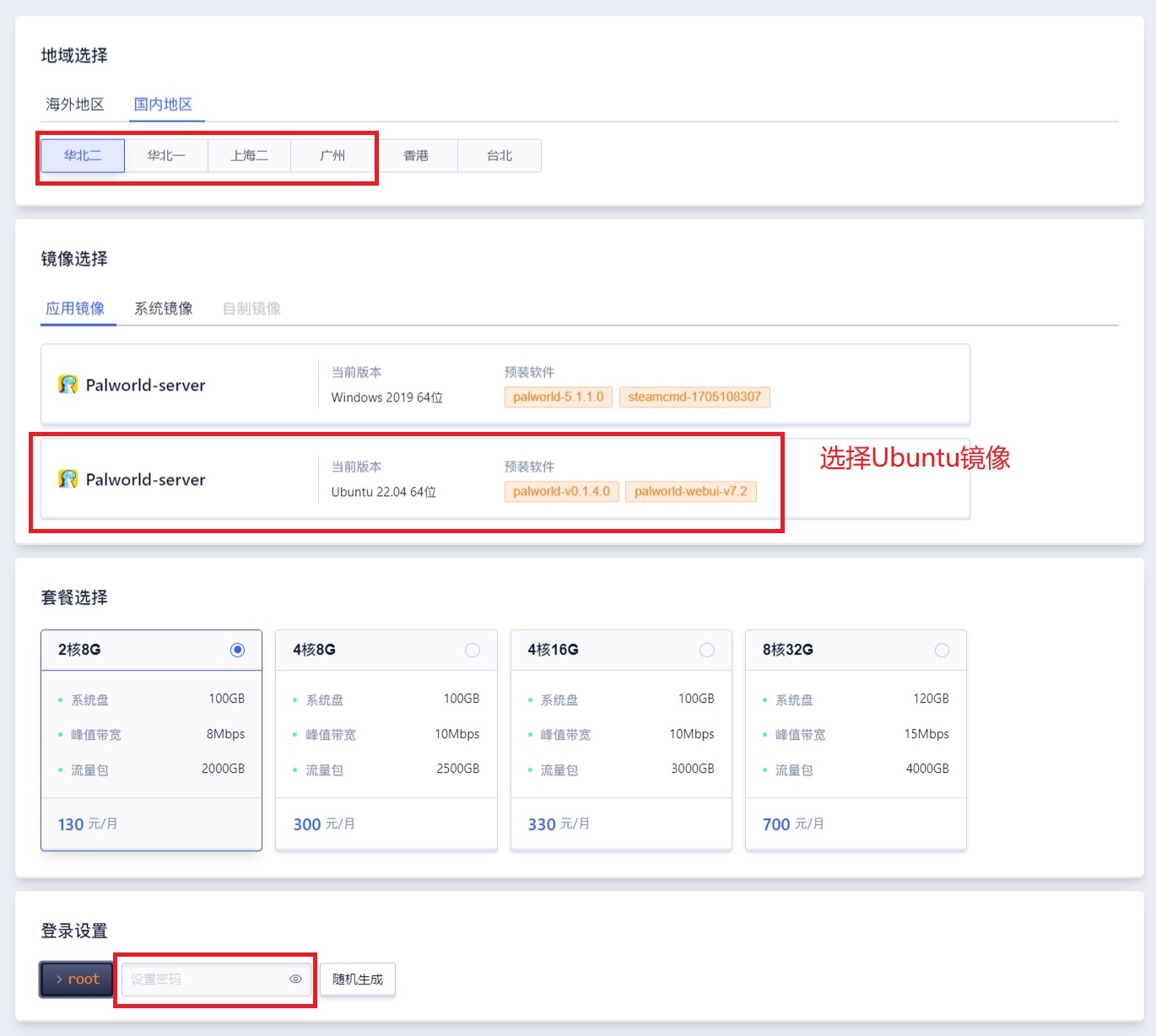Image resolution: width=1156 pixels, height=1036 pixels.
Task: Click the Windows Palworld-server pal icon
Action: tap(68, 385)
